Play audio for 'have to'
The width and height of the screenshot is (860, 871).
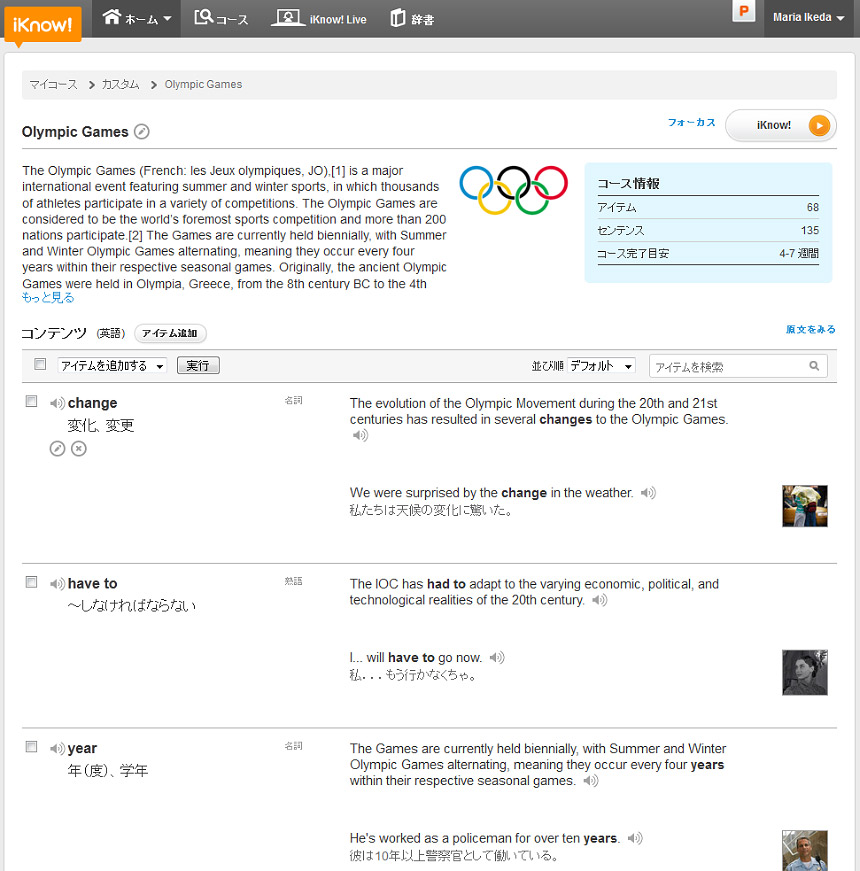(57, 584)
